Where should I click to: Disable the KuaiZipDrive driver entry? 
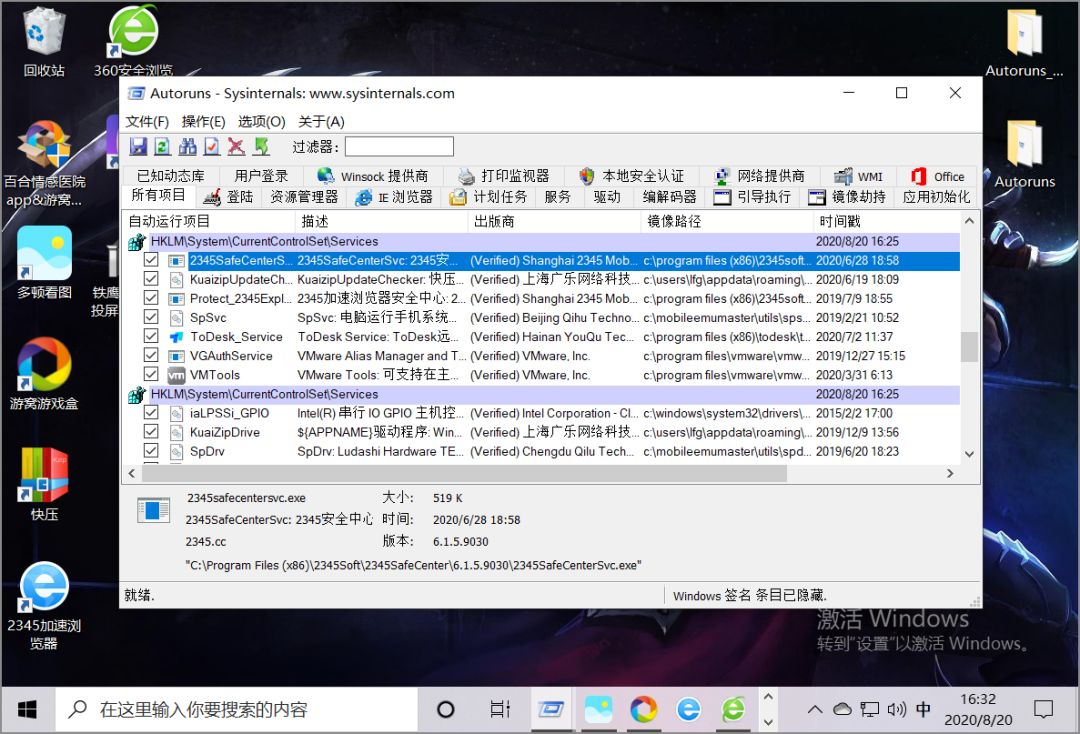click(151, 431)
